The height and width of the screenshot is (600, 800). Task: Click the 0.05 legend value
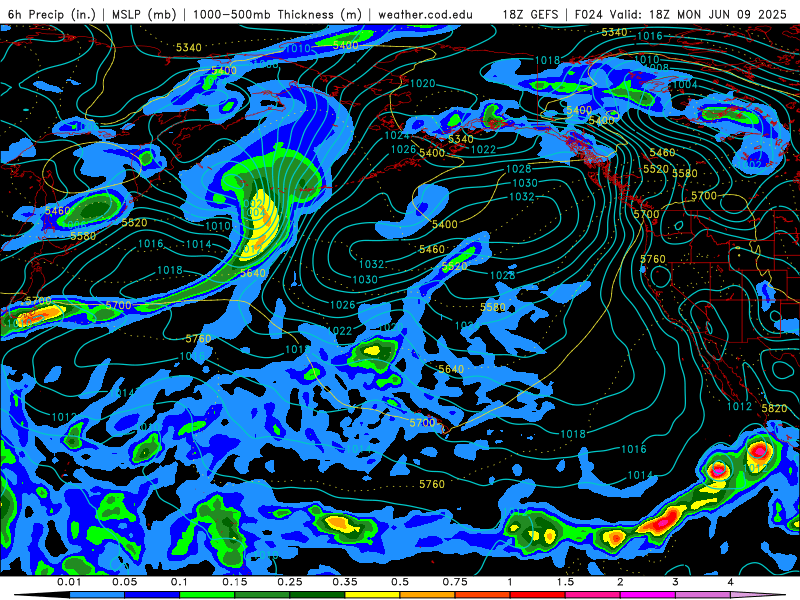point(124,582)
